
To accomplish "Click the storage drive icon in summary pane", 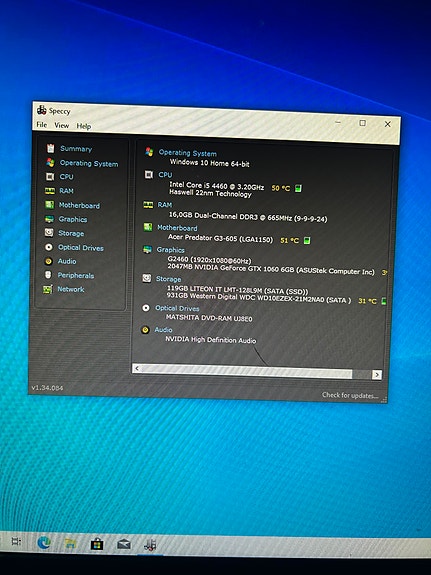I will coord(147,278).
